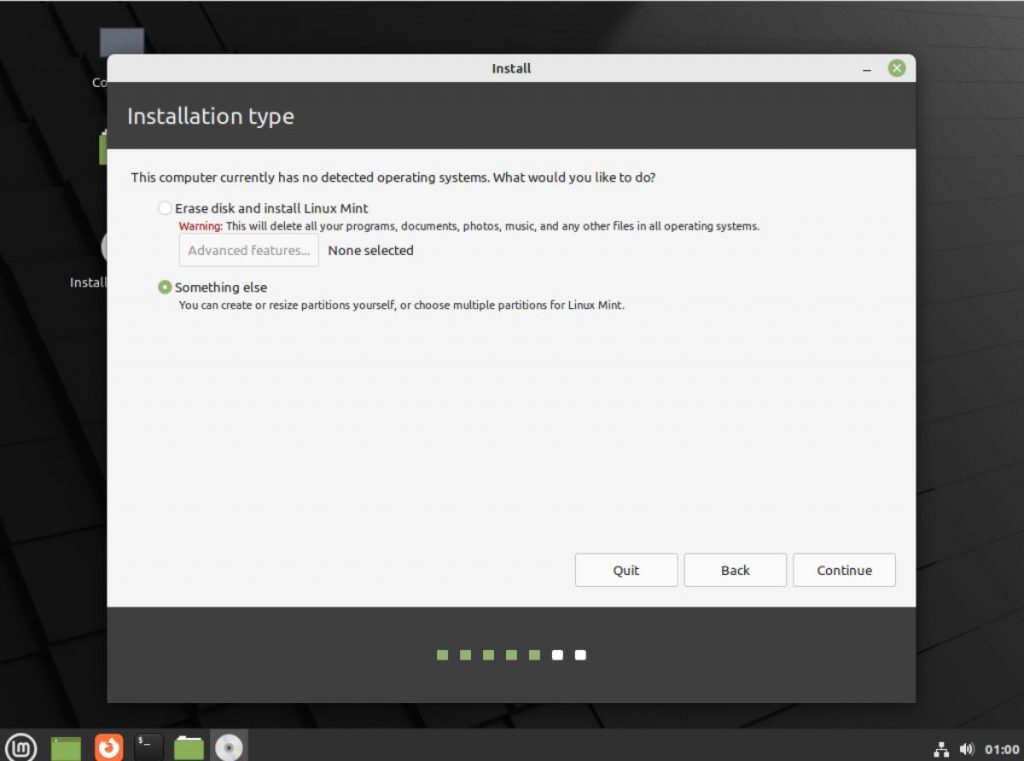Go Back to the previous installer step
1024x761 pixels.
(x=735, y=570)
